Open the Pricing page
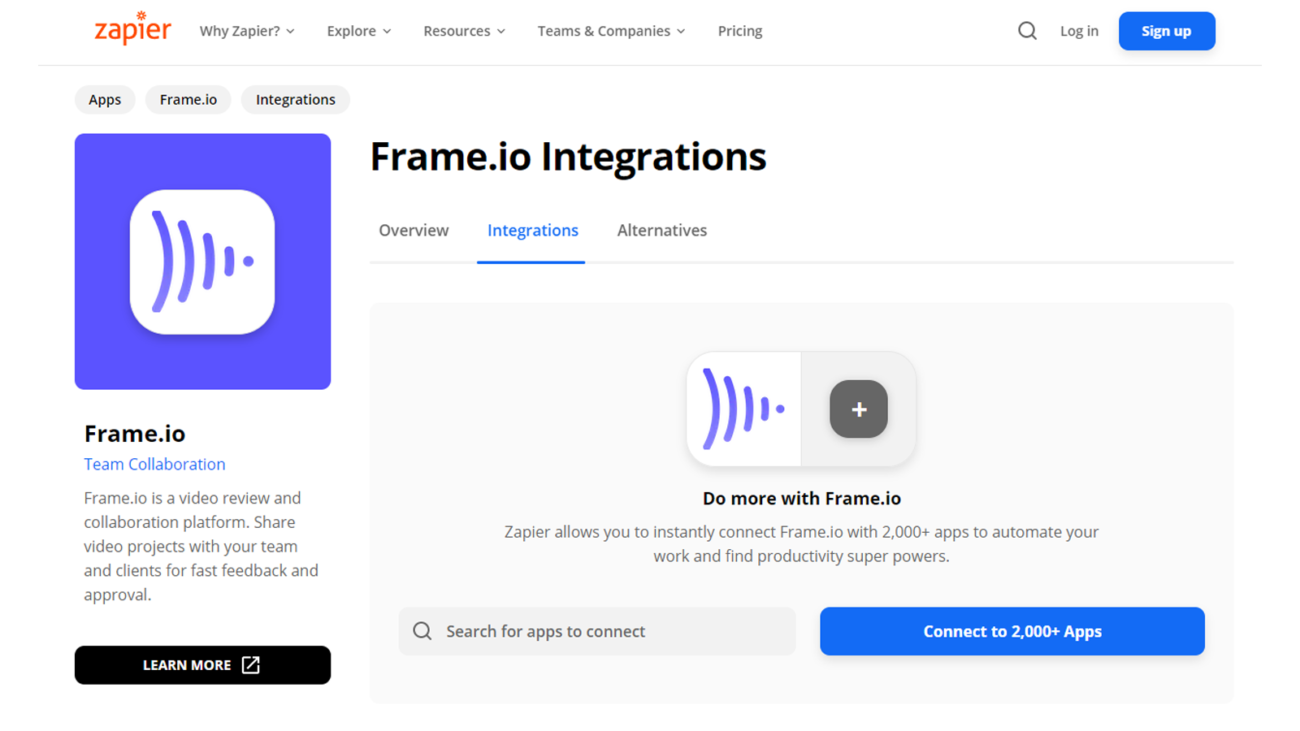The image size is (1300, 731). [740, 30]
